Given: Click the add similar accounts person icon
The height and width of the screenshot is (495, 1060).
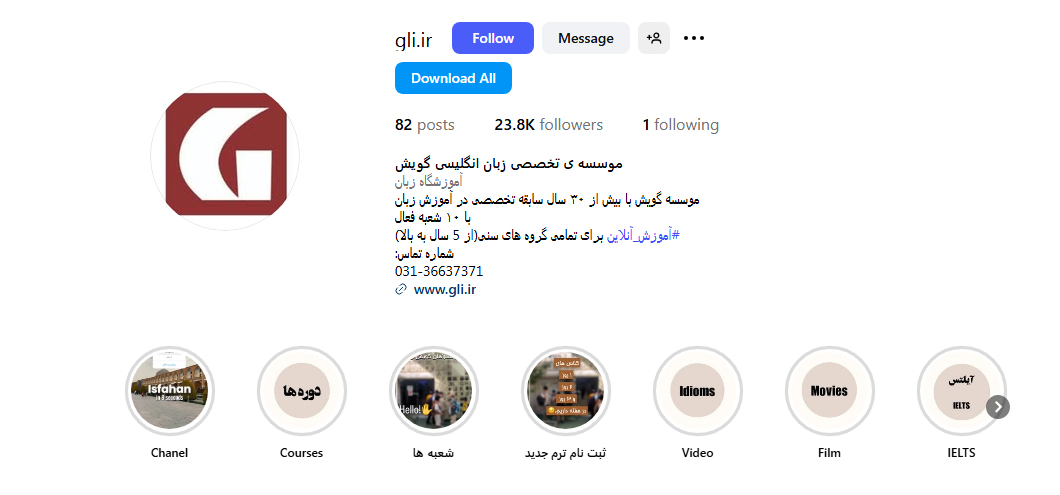Looking at the screenshot, I should 654,38.
